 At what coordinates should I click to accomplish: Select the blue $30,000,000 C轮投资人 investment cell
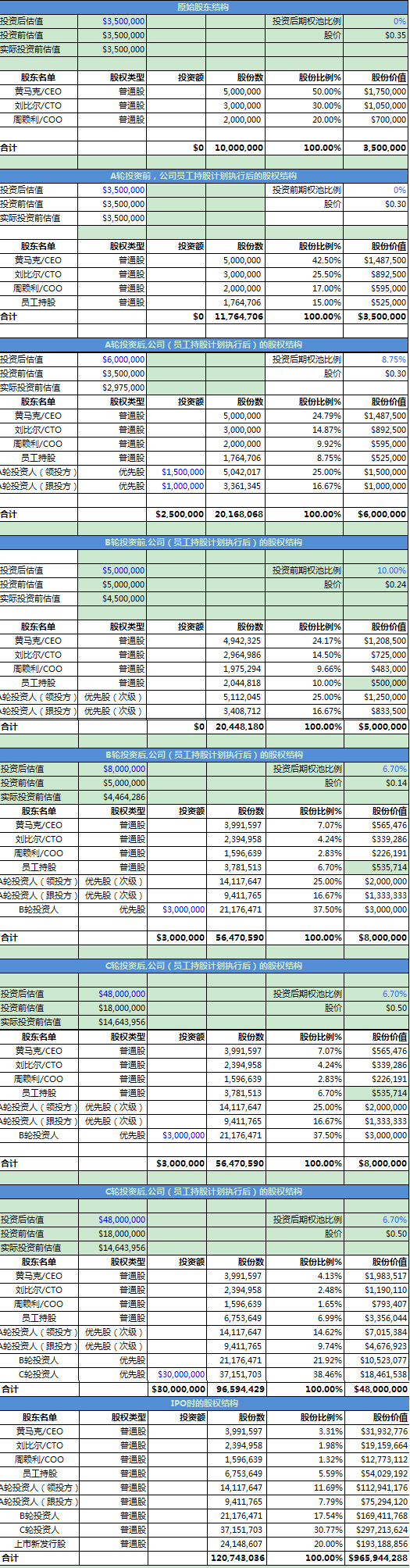tap(178, 1374)
